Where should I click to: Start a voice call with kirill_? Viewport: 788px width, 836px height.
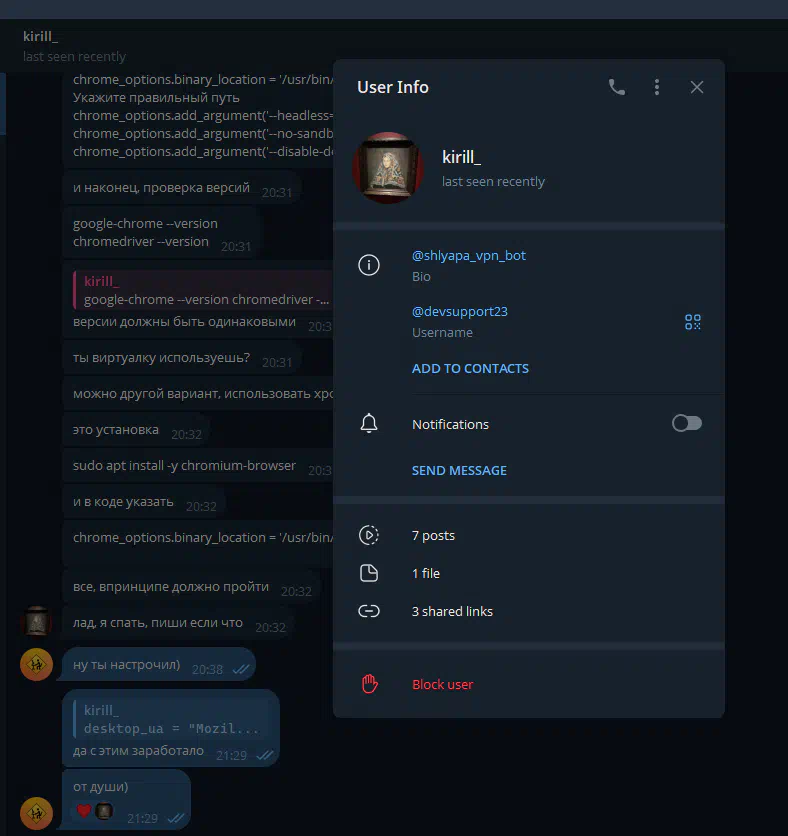pos(617,87)
